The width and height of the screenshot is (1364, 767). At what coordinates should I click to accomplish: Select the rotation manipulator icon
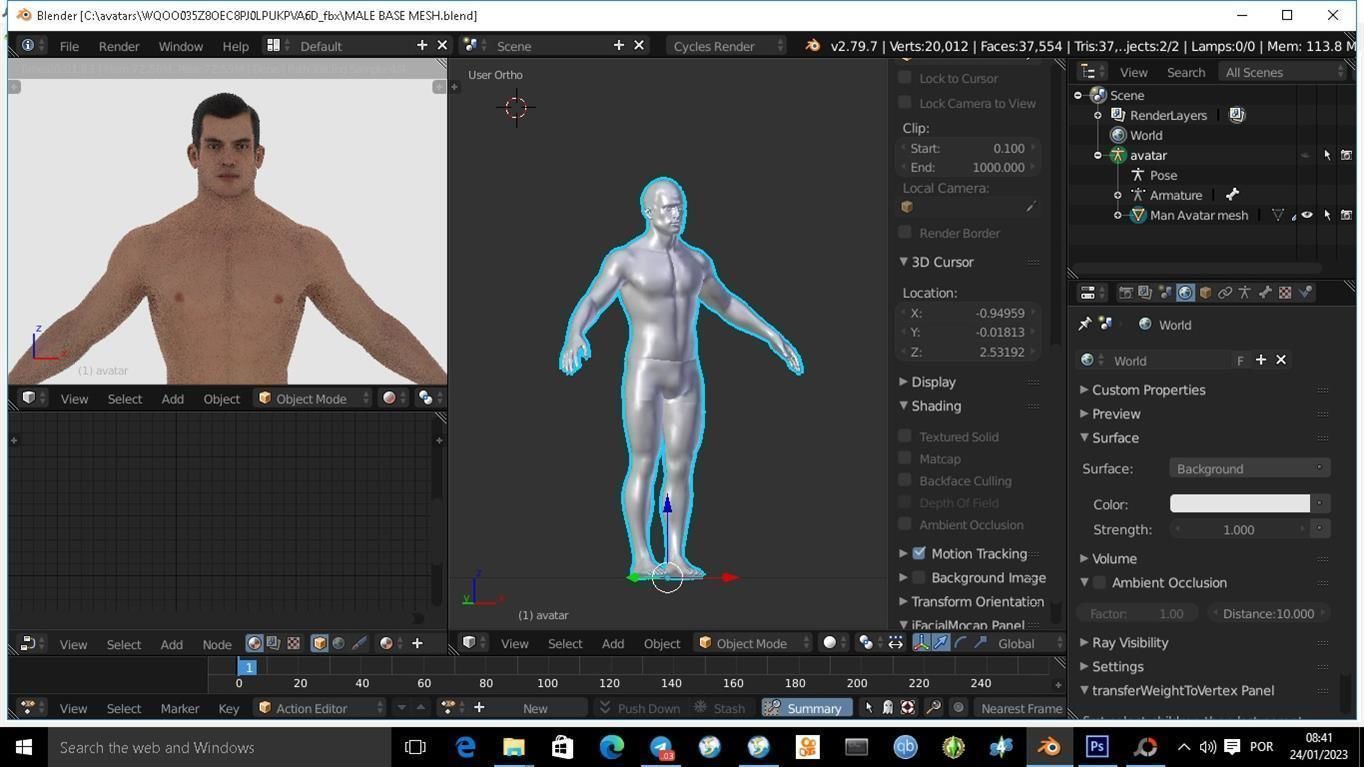pyautogui.click(x=960, y=643)
